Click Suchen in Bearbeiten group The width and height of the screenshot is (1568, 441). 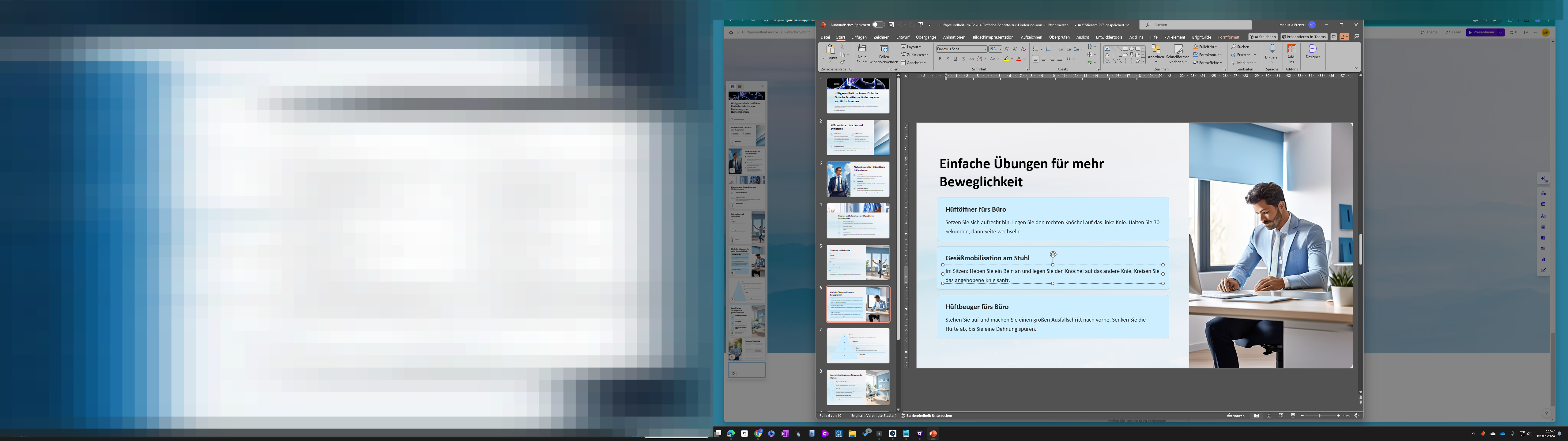pyautogui.click(x=1241, y=47)
